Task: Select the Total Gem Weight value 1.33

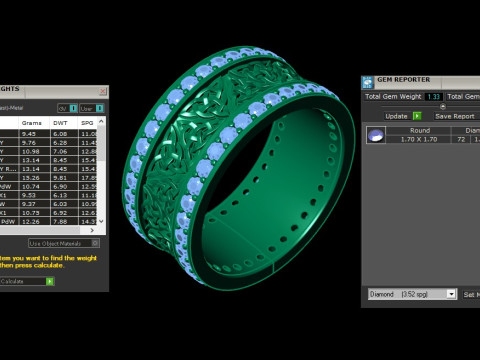Action: pyautogui.click(x=434, y=97)
